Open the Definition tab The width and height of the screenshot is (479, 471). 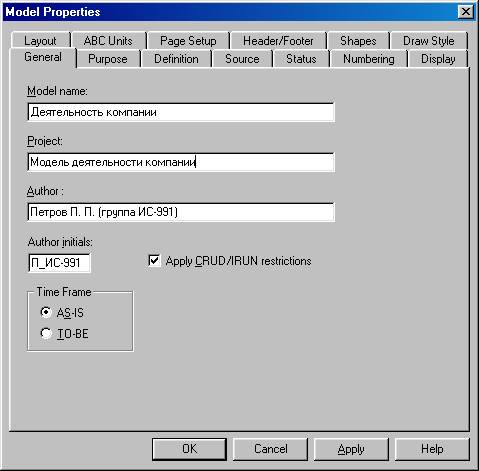(176, 59)
